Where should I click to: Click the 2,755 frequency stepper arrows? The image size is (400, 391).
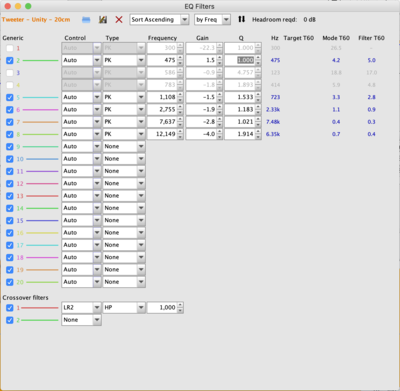click(x=180, y=110)
